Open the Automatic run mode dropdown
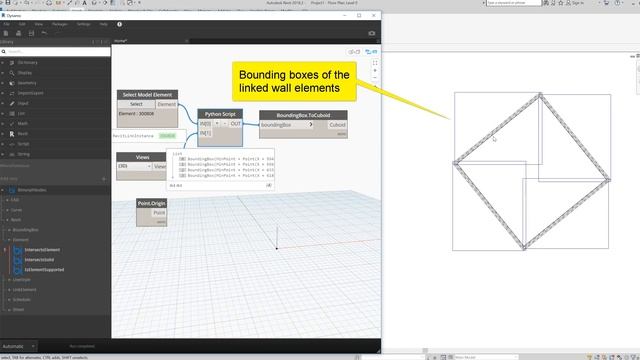 [x=19, y=347]
